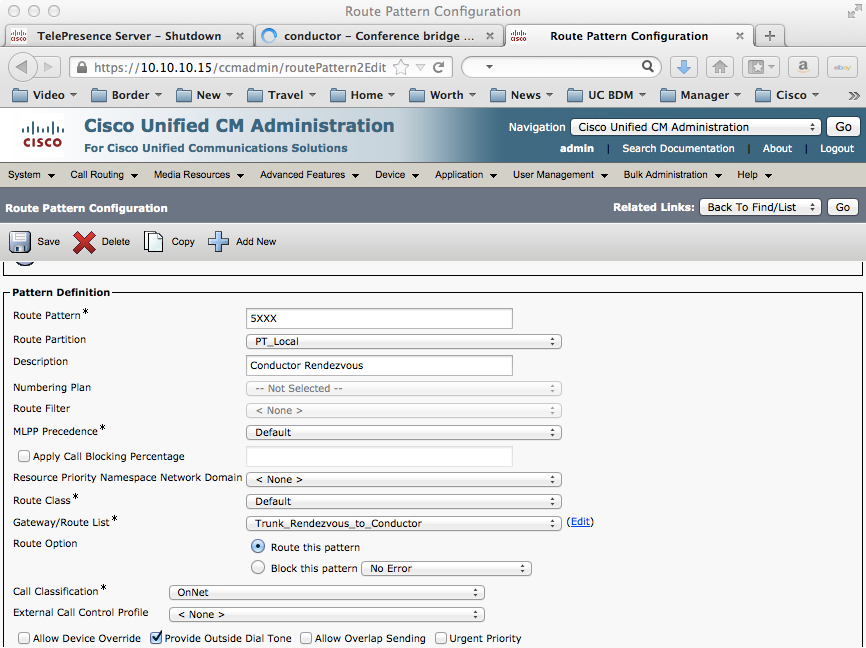
Task: Click the Logout link
Action: (x=837, y=149)
